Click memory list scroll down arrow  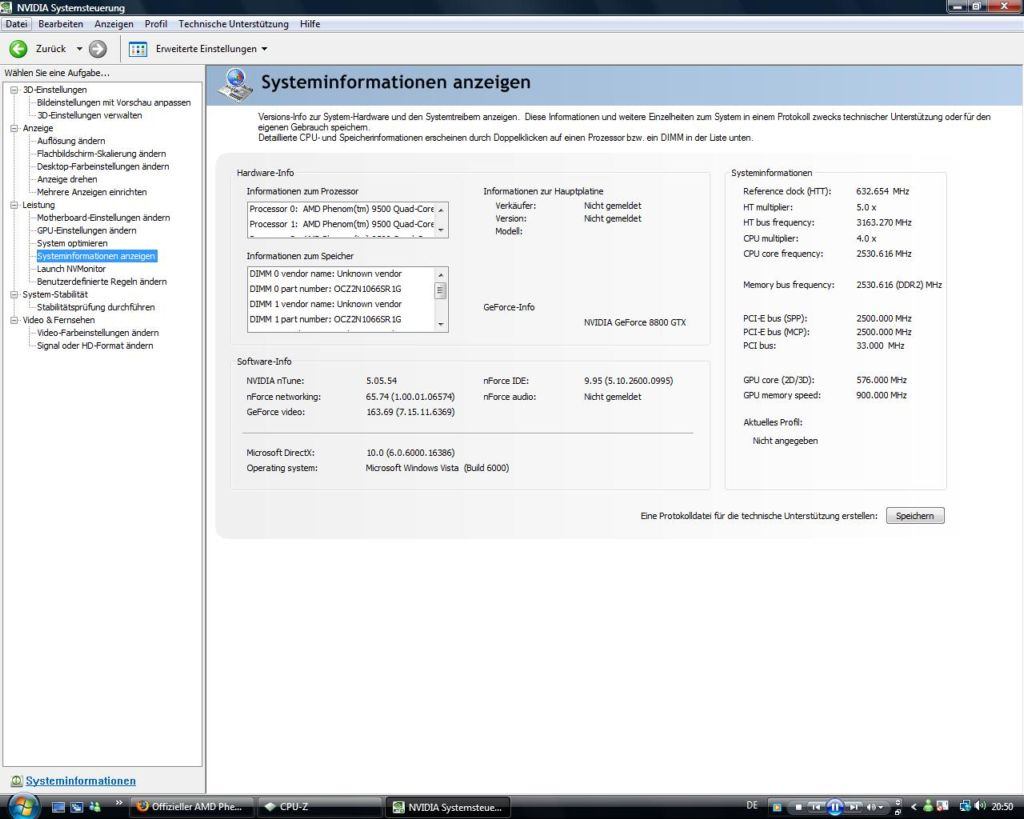click(441, 325)
